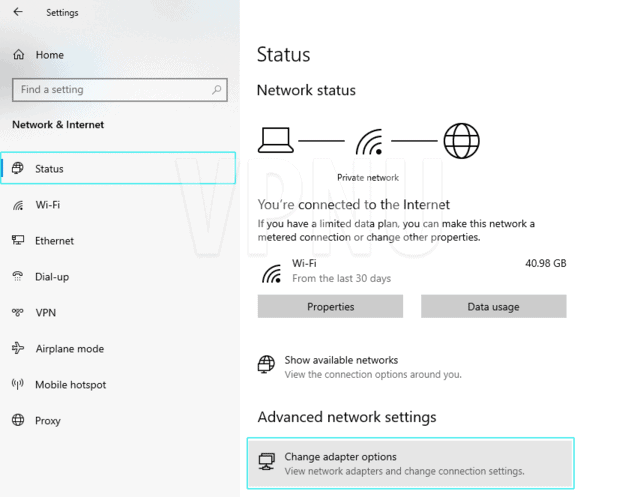The image size is (634, 497).
Task: Click the VPN icon in sidebar
Action: click(18, 312)
